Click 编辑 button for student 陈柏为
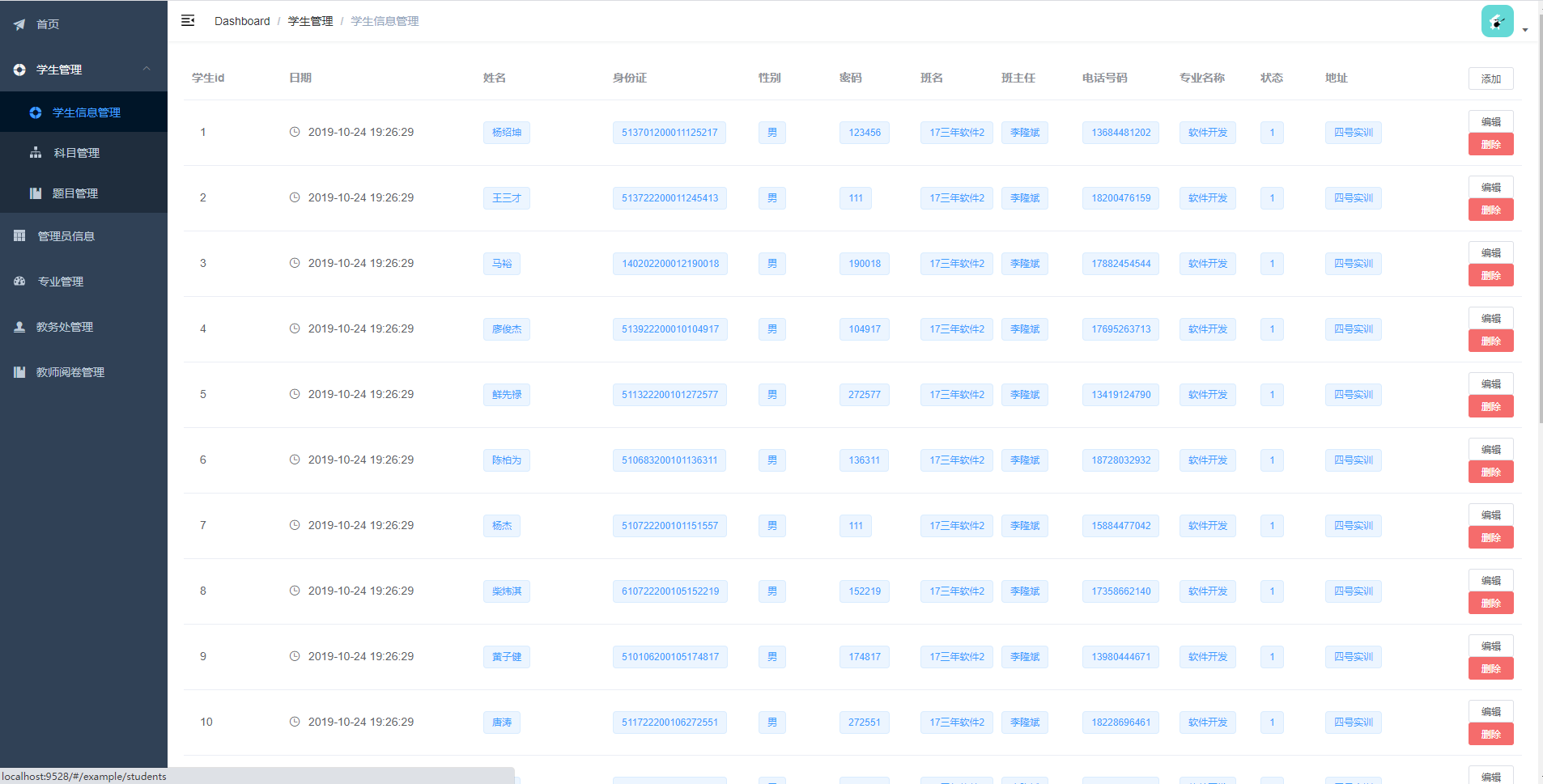The height and width of the screenshot is (784, 1543). click(1490, 449)
